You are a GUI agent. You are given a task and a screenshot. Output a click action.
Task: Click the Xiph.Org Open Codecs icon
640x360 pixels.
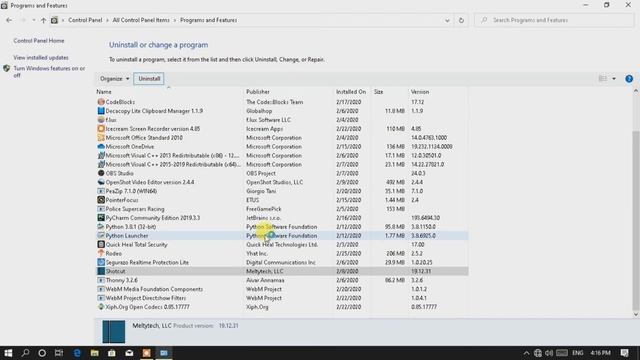tap(101, 307)
